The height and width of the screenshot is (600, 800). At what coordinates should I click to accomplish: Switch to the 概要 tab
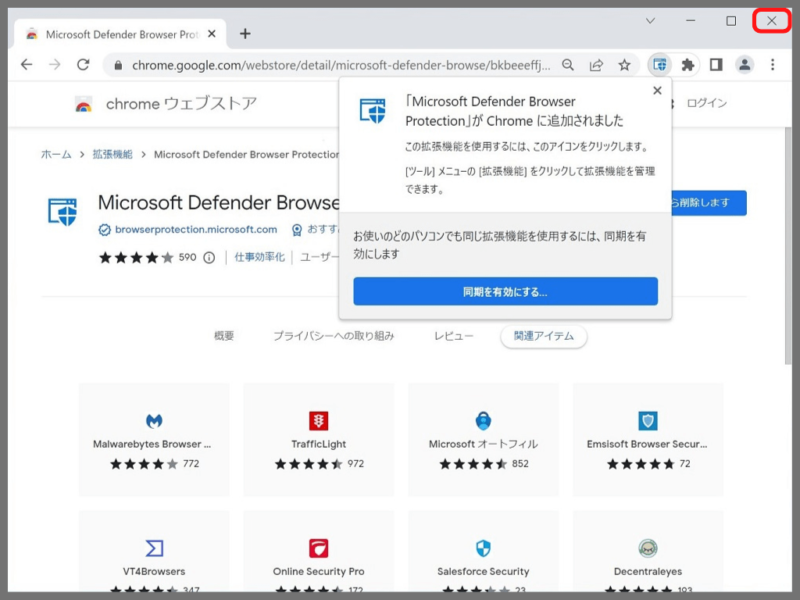coord(222,337)
